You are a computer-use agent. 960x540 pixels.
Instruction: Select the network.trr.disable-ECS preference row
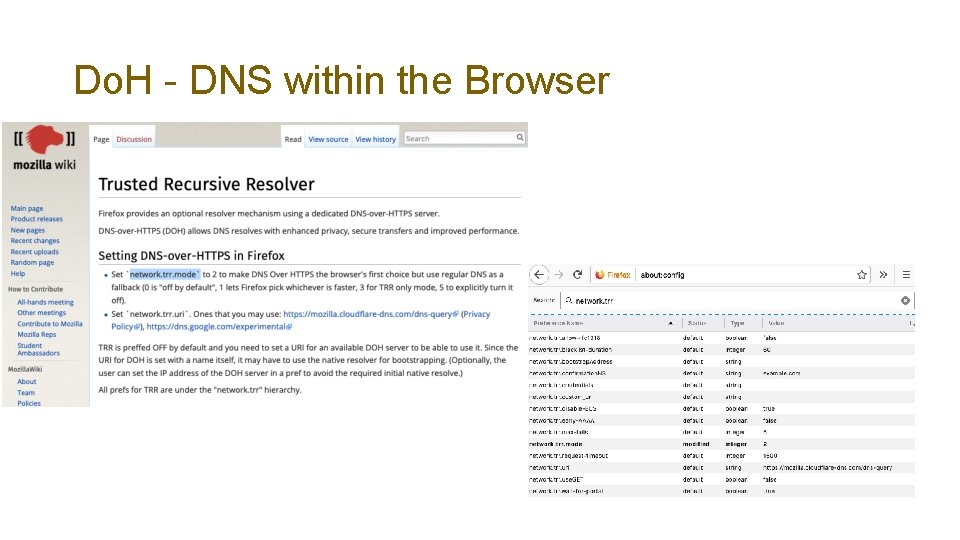(x=721, y=408)
